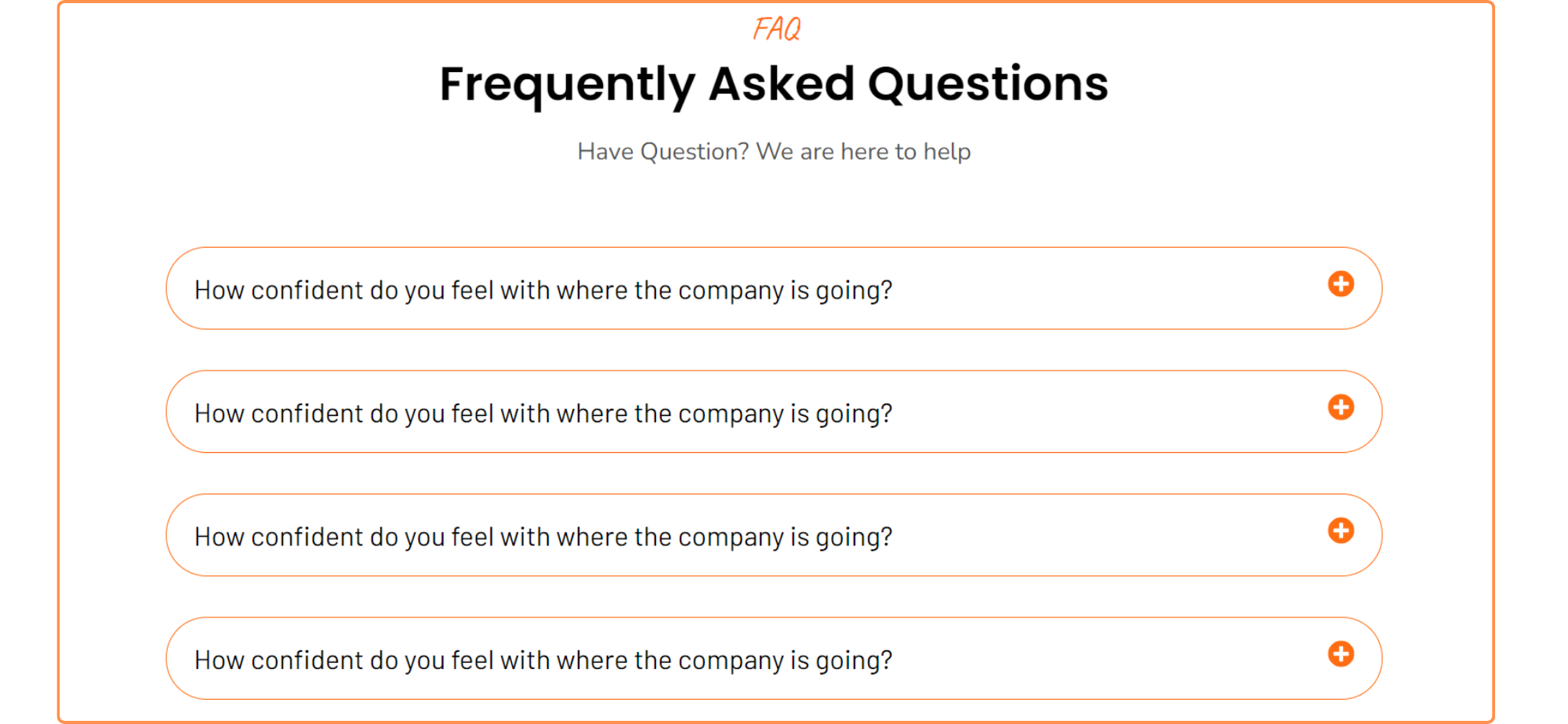This screenshot has width=1568, height=724.
Task: Click the plus icon on the third question
Action: (1341, 530)
